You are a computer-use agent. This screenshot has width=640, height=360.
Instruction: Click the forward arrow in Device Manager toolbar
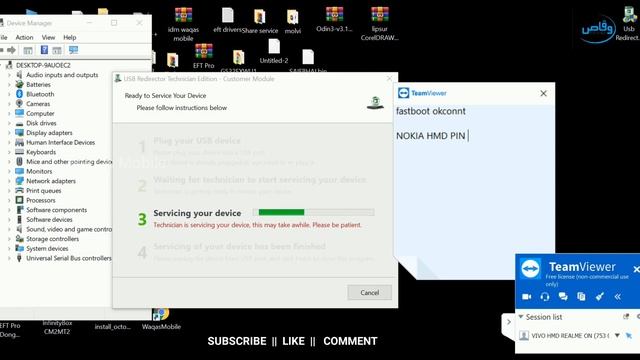click(x=11, y=50)
